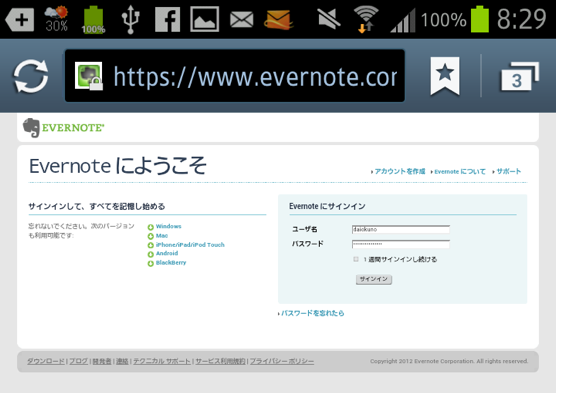The width and height of the screenshot is (561, 393).
Task: Click the Copyright 2012 Evernote Corporation text
Action: click(449, 361)
